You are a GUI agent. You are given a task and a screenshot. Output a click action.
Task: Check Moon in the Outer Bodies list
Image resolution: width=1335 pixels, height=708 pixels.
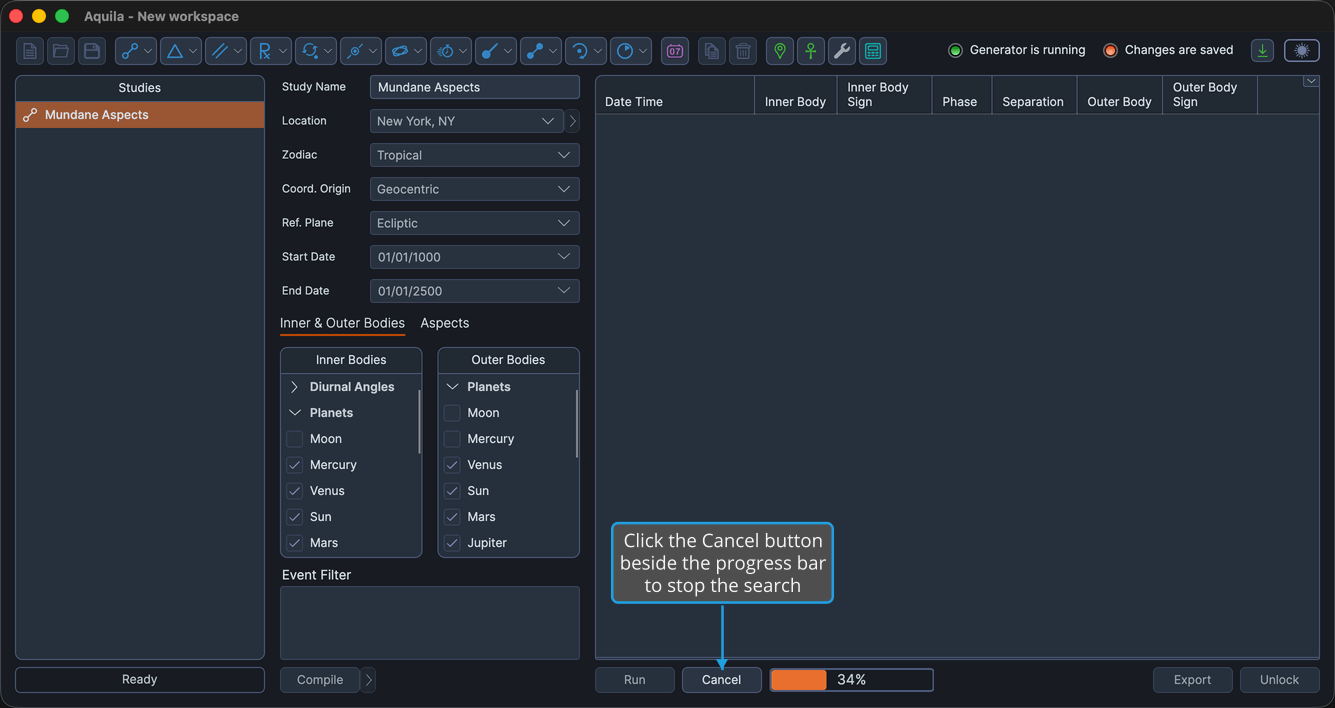click(x=452, y=413)
